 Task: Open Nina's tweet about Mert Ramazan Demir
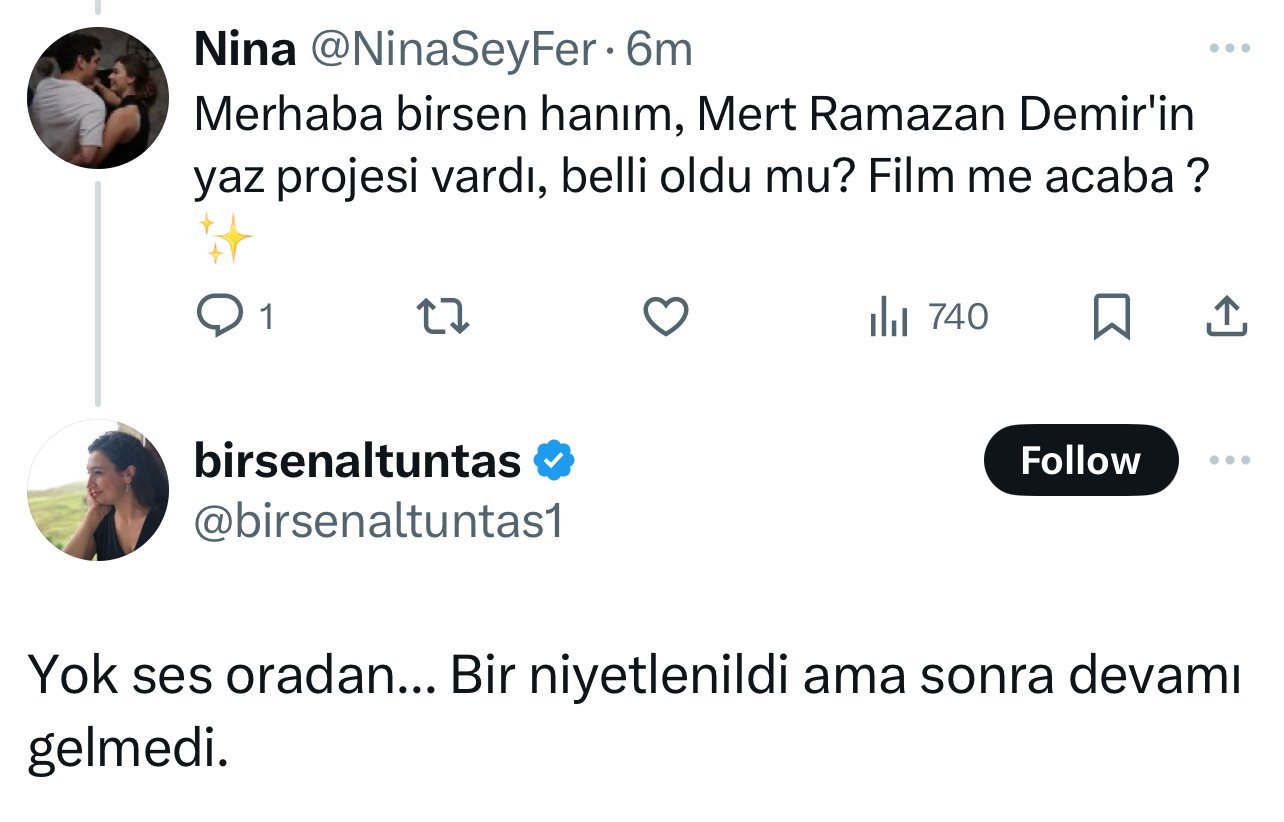(x=694, y=146)
